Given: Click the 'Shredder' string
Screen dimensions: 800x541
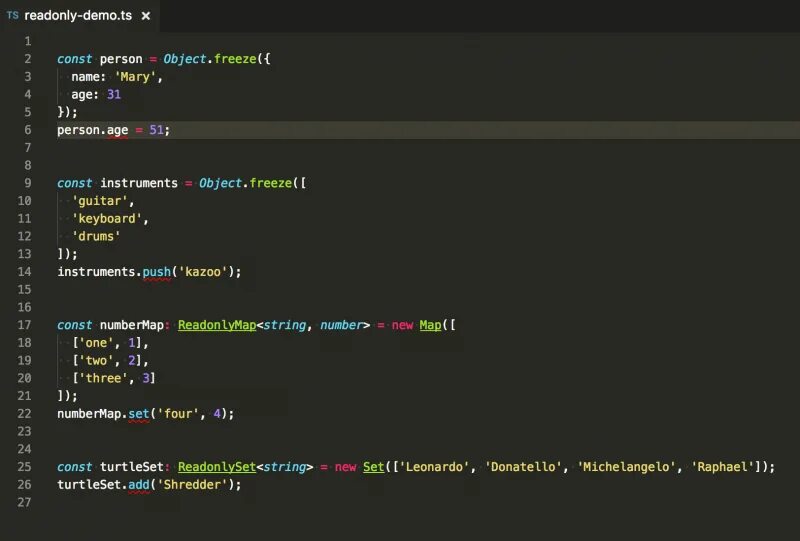Looking at the screenshot, I should 192,485.
